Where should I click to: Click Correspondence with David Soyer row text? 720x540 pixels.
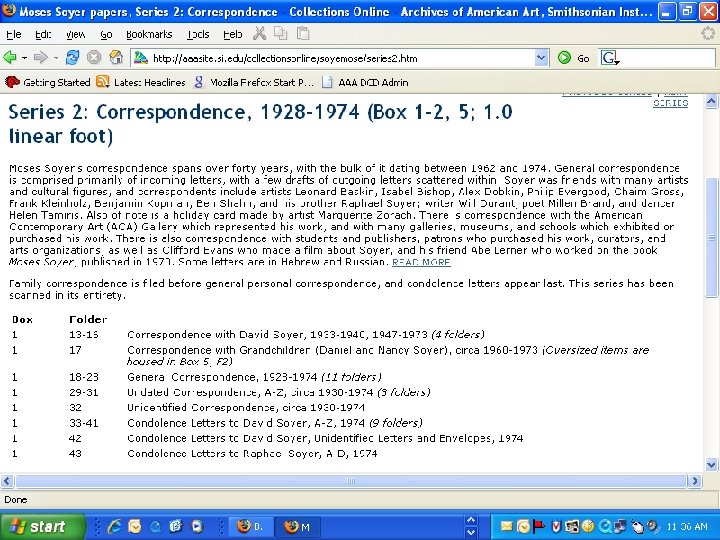point(306,334)
